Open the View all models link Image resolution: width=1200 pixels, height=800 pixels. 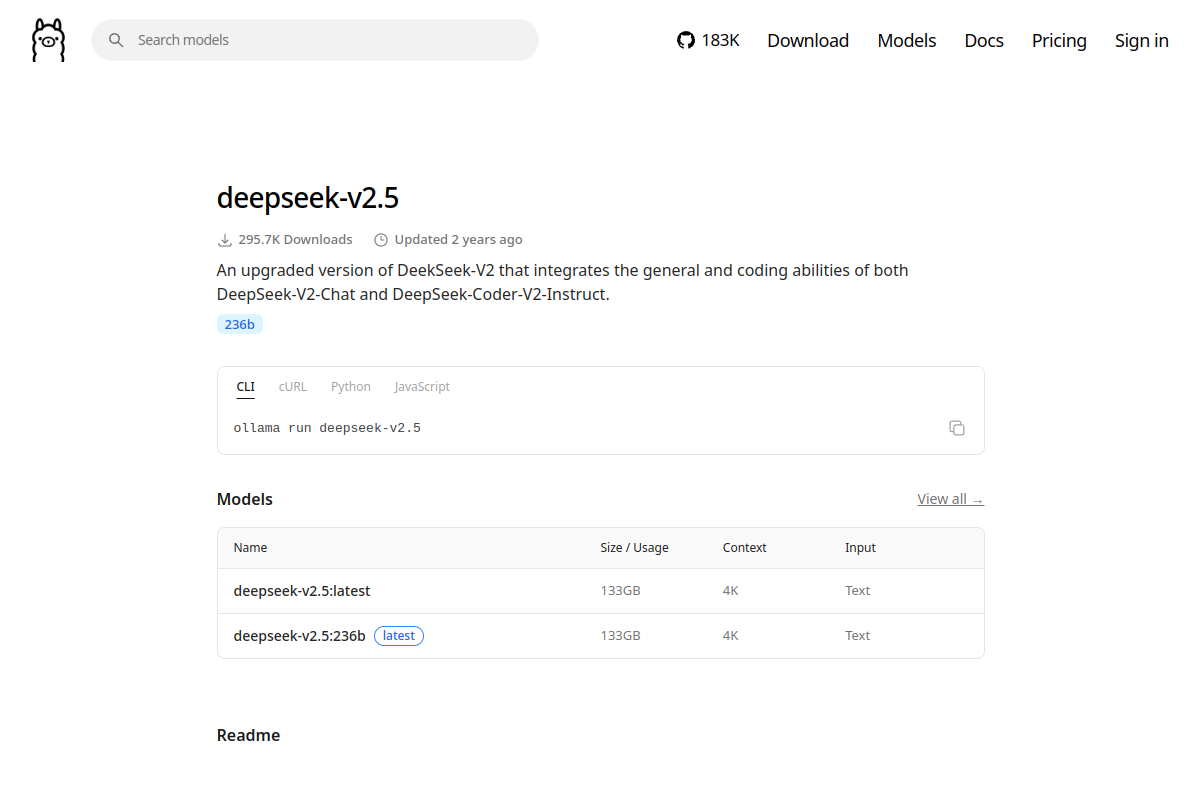point(951,499)
